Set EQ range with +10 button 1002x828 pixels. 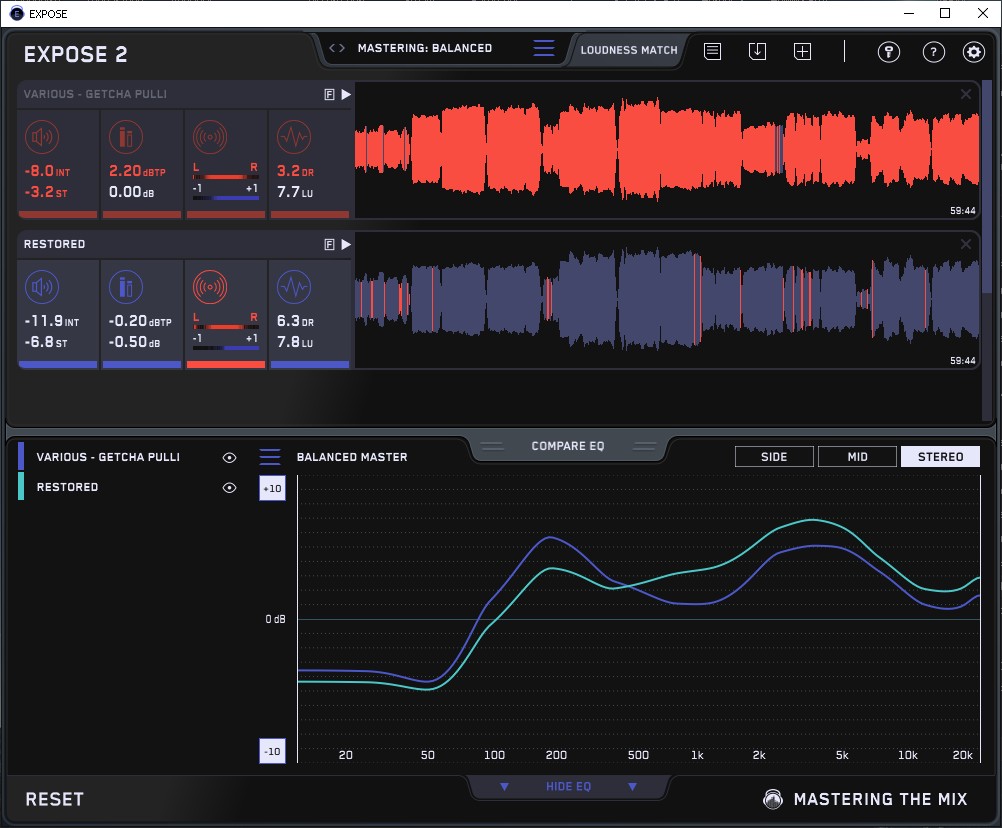[272, 488]
